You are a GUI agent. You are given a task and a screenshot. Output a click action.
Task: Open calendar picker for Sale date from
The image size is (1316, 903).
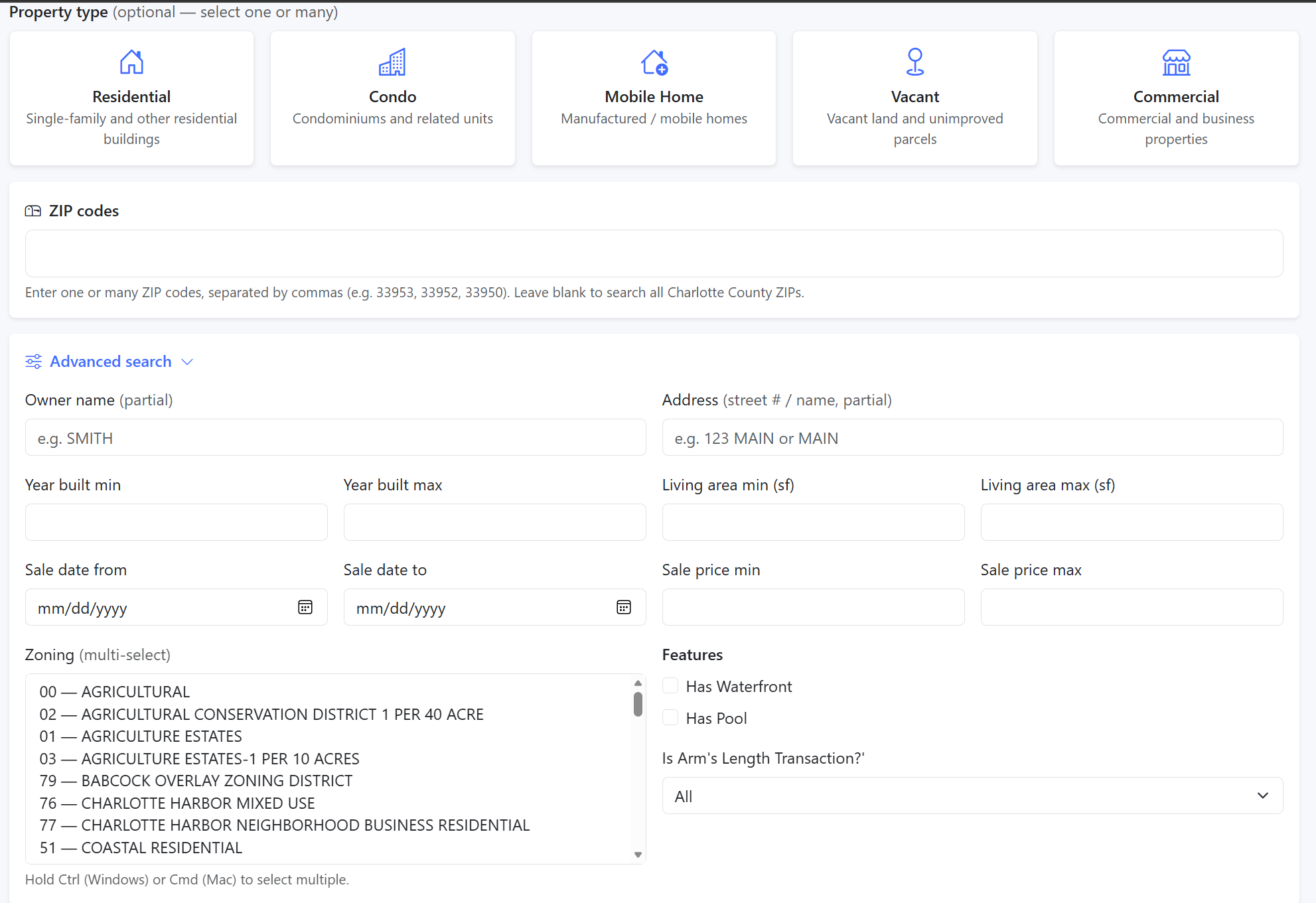pos(305,607)
